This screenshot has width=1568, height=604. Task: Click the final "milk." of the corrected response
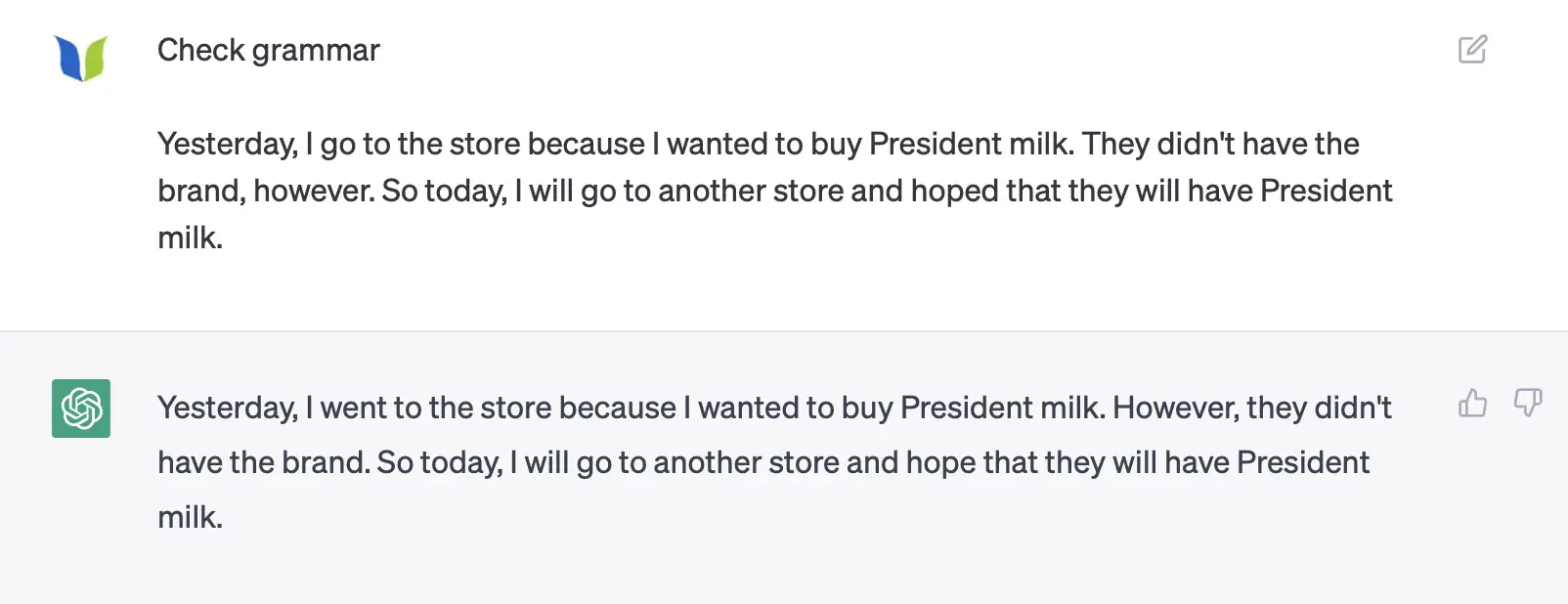[191, 517]
